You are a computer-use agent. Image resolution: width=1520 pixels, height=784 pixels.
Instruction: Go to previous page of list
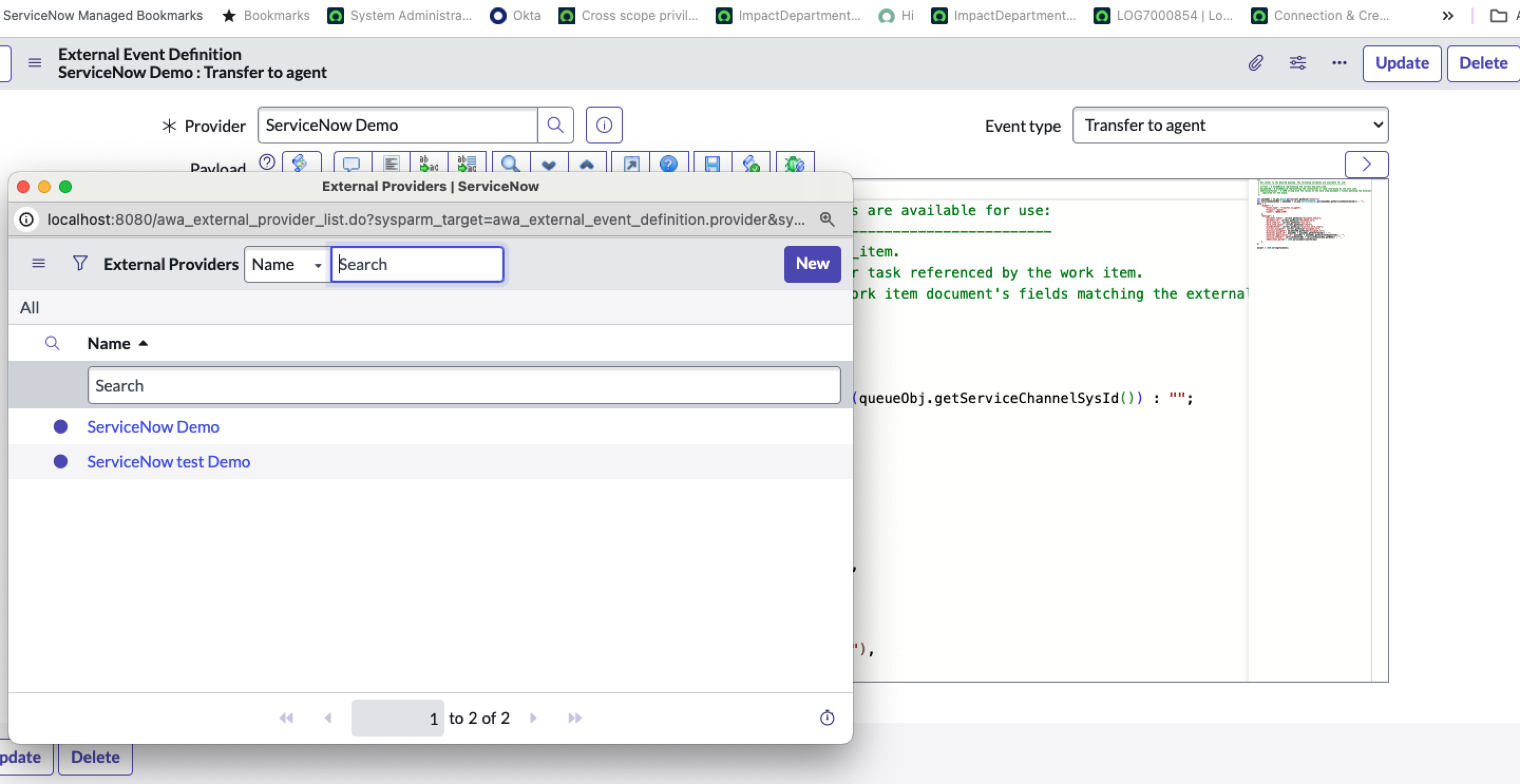pyautogui.click(x=328, y=718)
